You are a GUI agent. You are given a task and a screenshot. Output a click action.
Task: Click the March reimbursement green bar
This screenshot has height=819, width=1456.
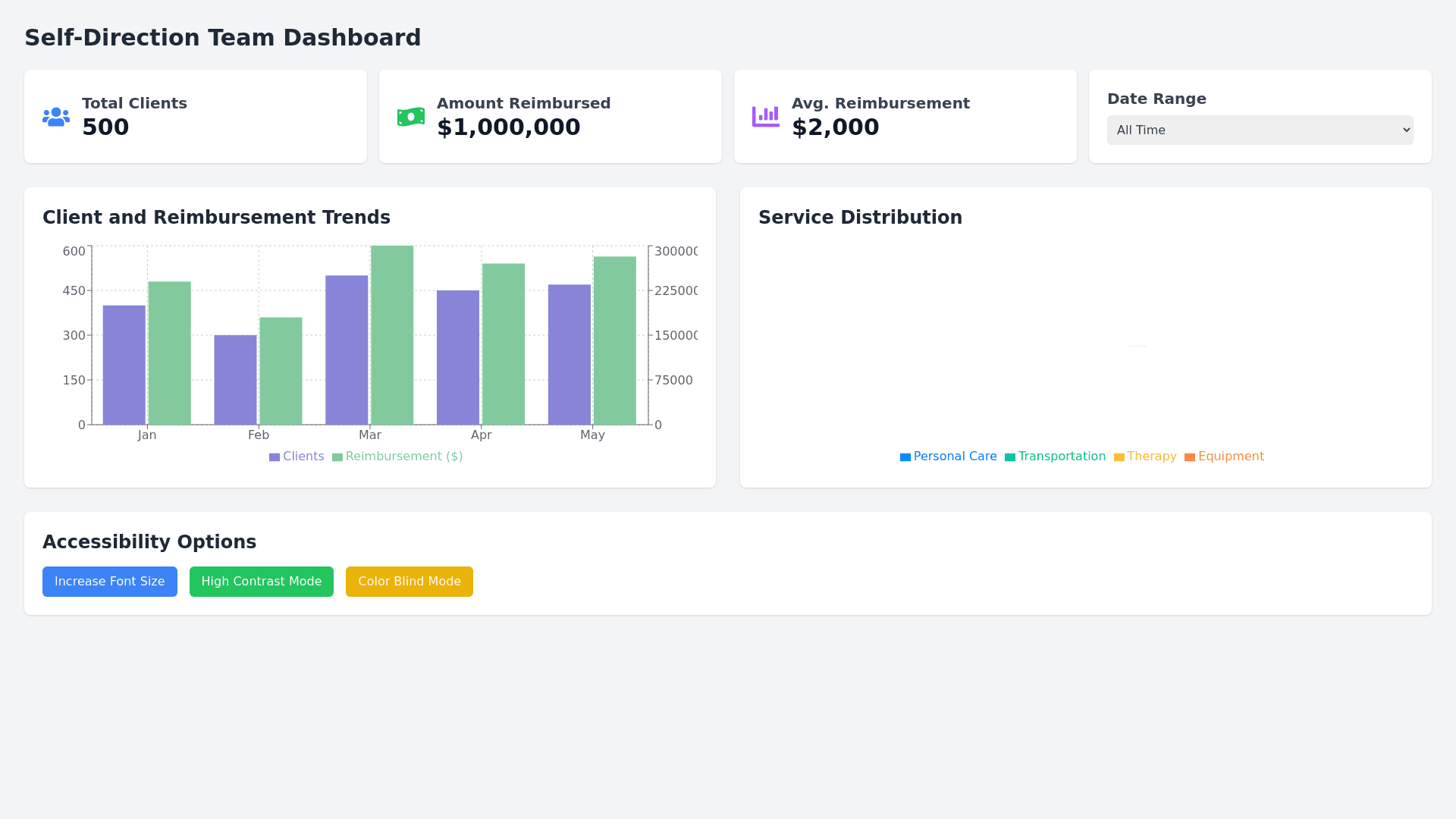(392, 335)
